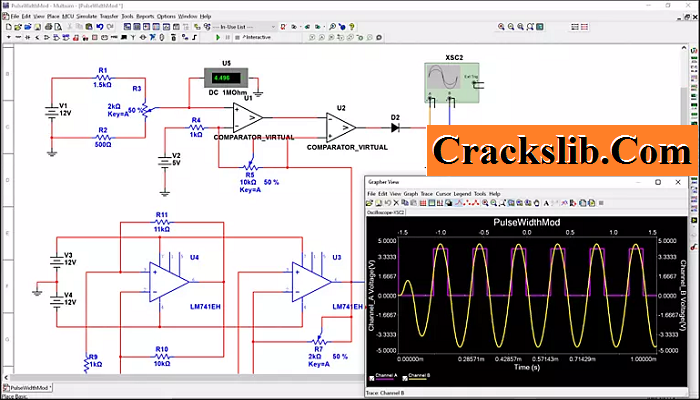Click the yellow Help question mark icon
Screen dimensions: 700x400
[352, 27]
